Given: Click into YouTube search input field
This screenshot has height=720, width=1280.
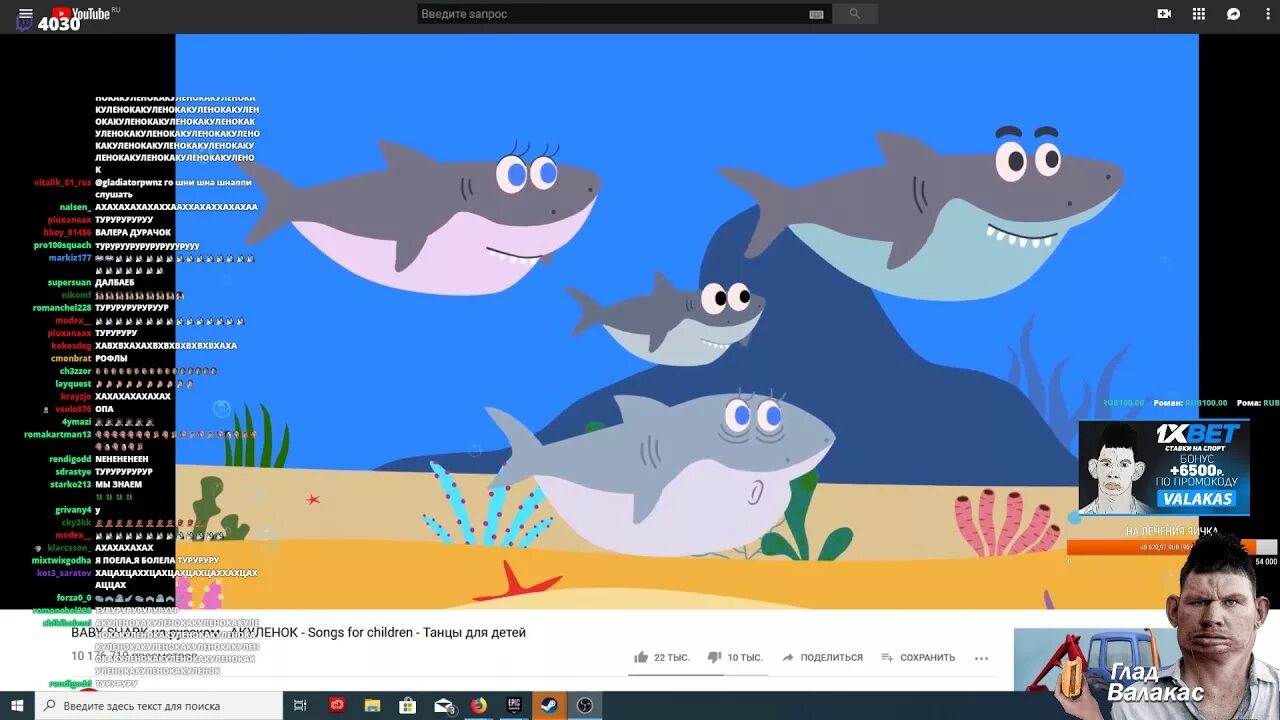Looking at the screenshot, I should (x=612, y=14).
